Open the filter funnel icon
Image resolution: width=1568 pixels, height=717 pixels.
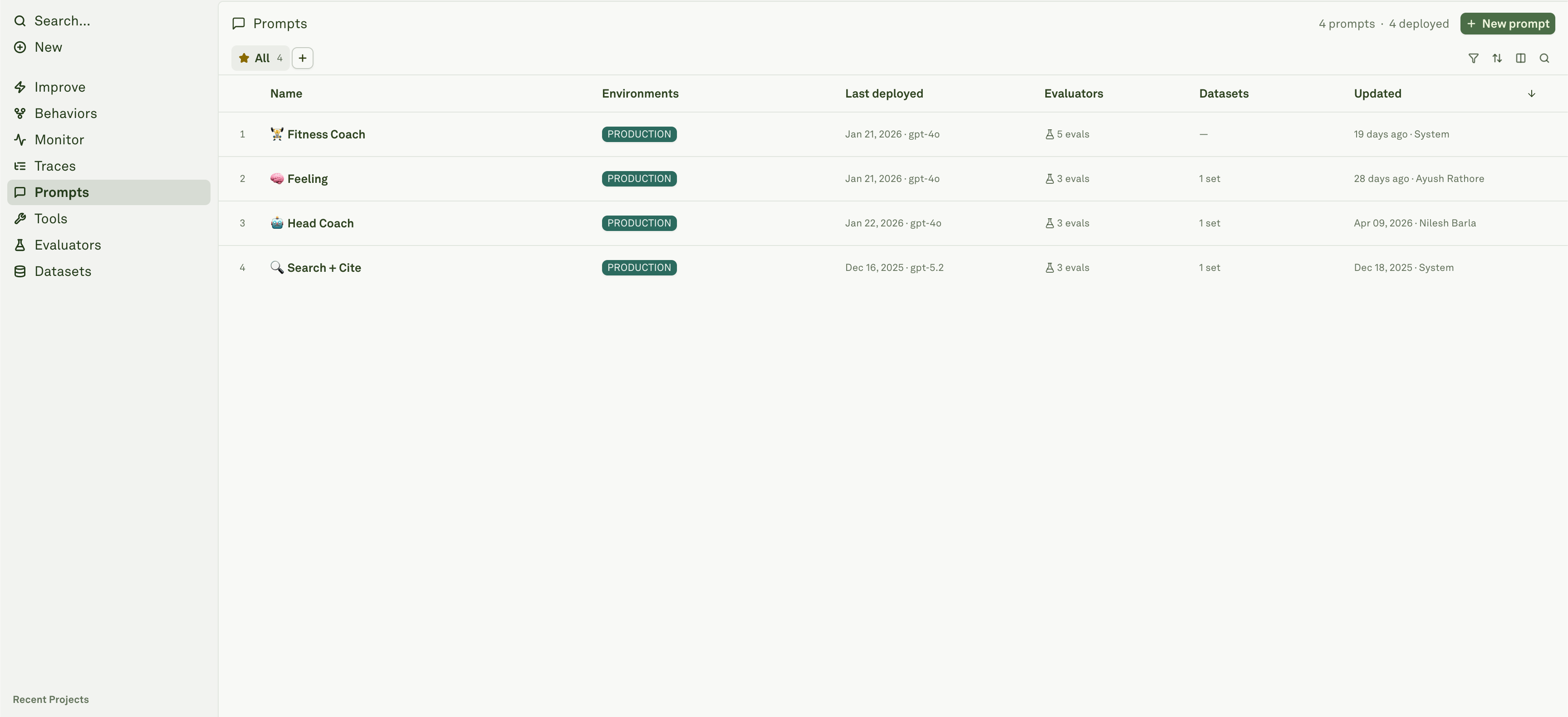1474,59
